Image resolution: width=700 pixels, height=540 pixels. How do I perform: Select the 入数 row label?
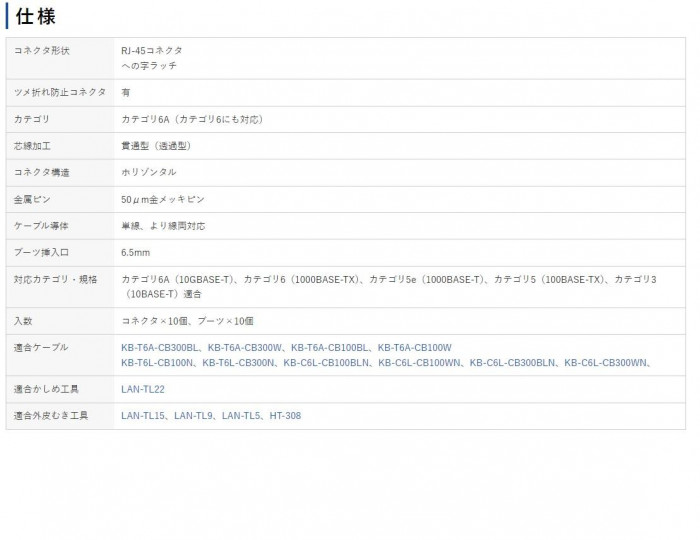pyautogui.click(x=23, y=321)
